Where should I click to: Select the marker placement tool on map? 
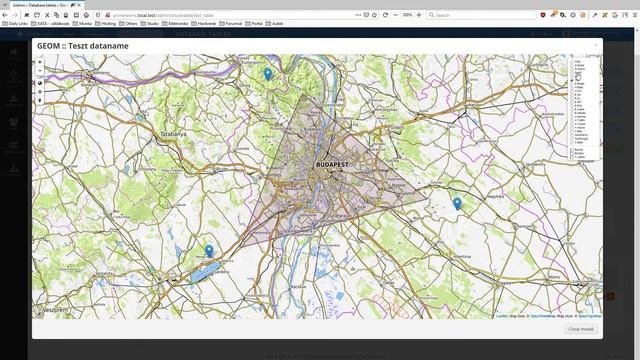tap(40, 100)
